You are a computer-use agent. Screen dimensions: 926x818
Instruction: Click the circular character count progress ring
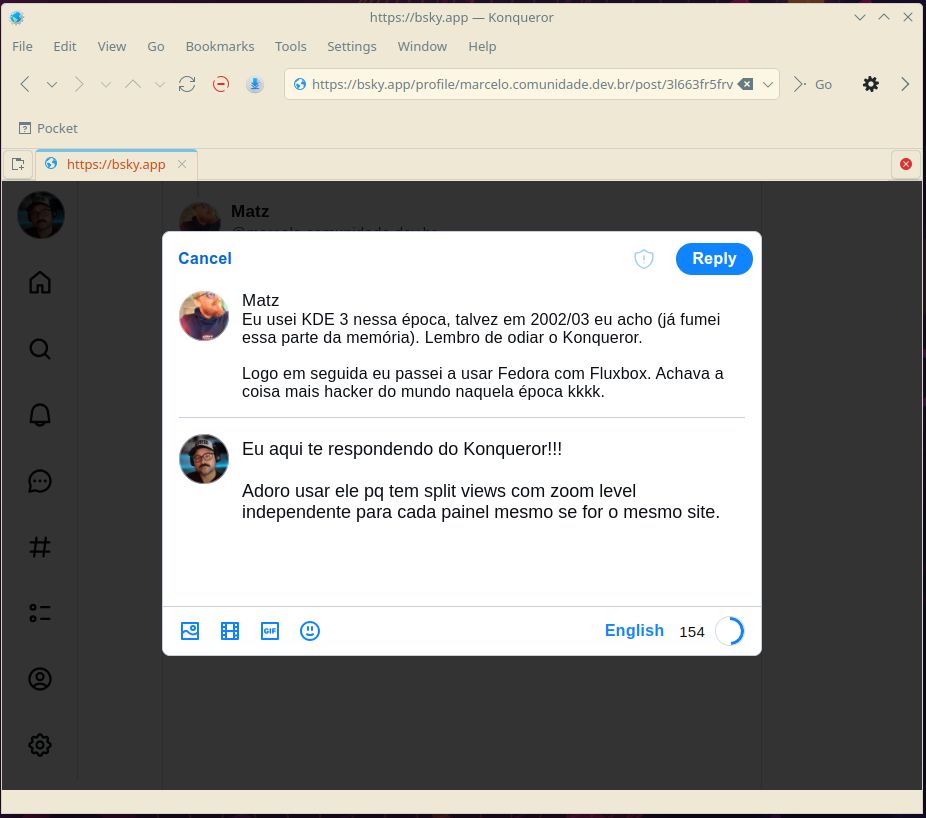[729, 631]
